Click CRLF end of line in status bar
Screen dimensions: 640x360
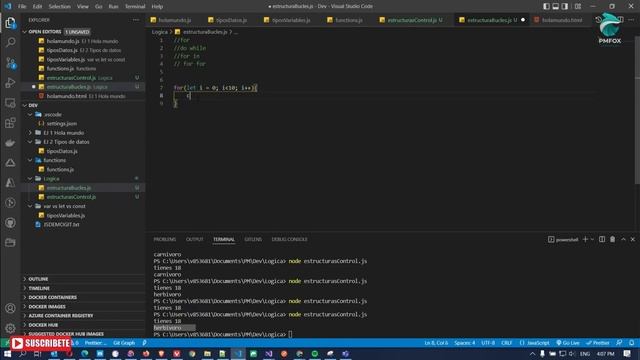click(507, 343)
